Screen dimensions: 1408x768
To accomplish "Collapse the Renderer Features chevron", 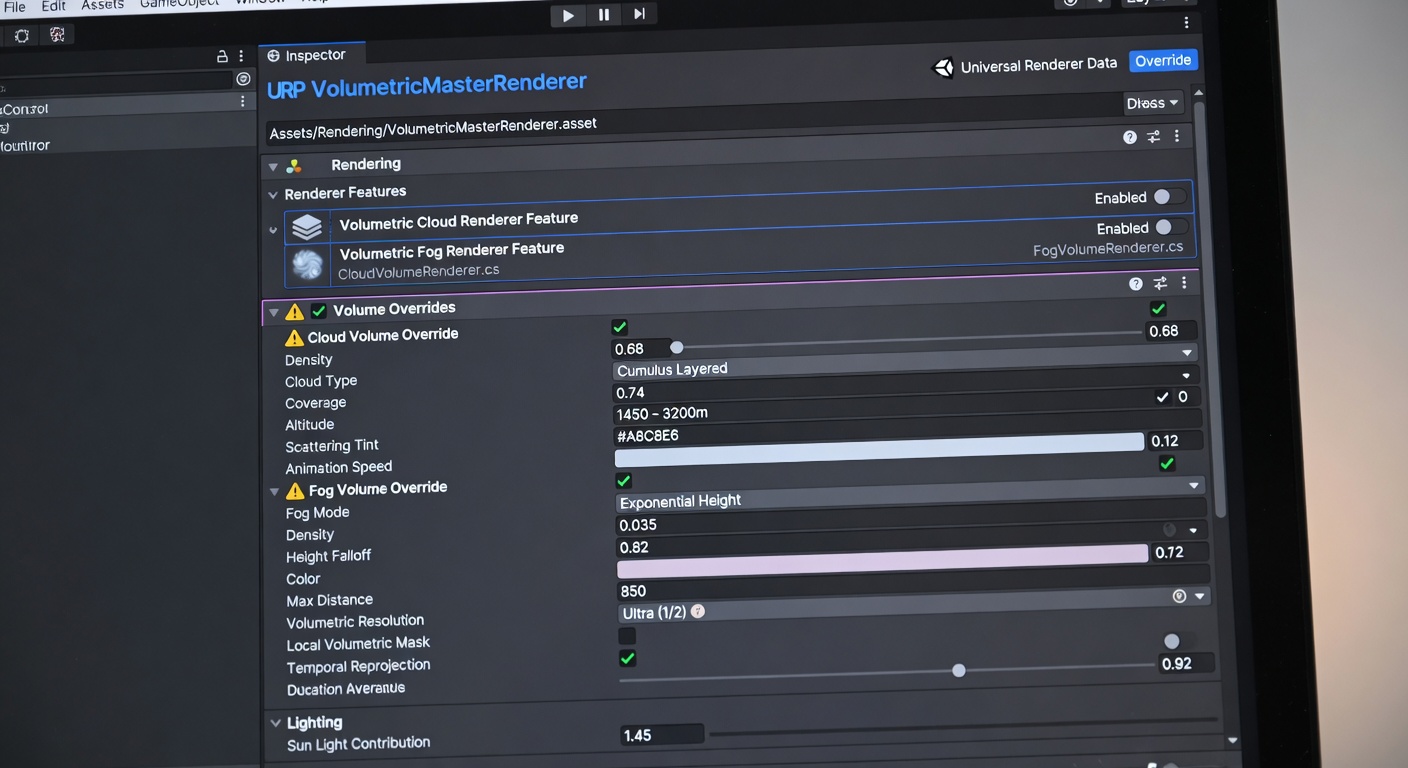I will [x=272, y=195].
